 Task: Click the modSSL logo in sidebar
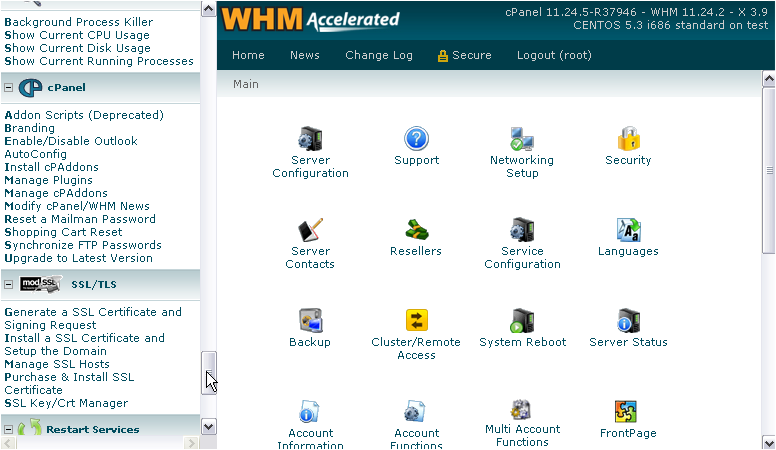coord(41,284)
